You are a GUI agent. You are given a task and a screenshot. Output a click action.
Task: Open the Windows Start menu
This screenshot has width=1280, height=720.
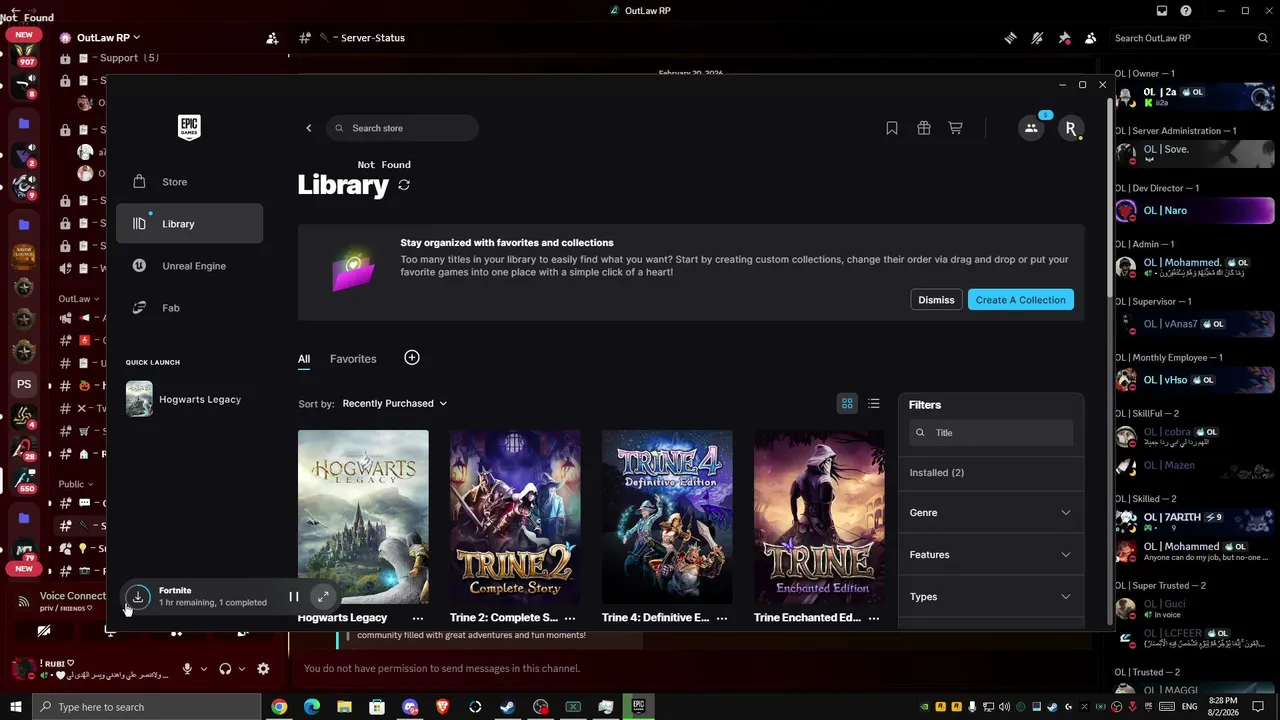(17, 707)
